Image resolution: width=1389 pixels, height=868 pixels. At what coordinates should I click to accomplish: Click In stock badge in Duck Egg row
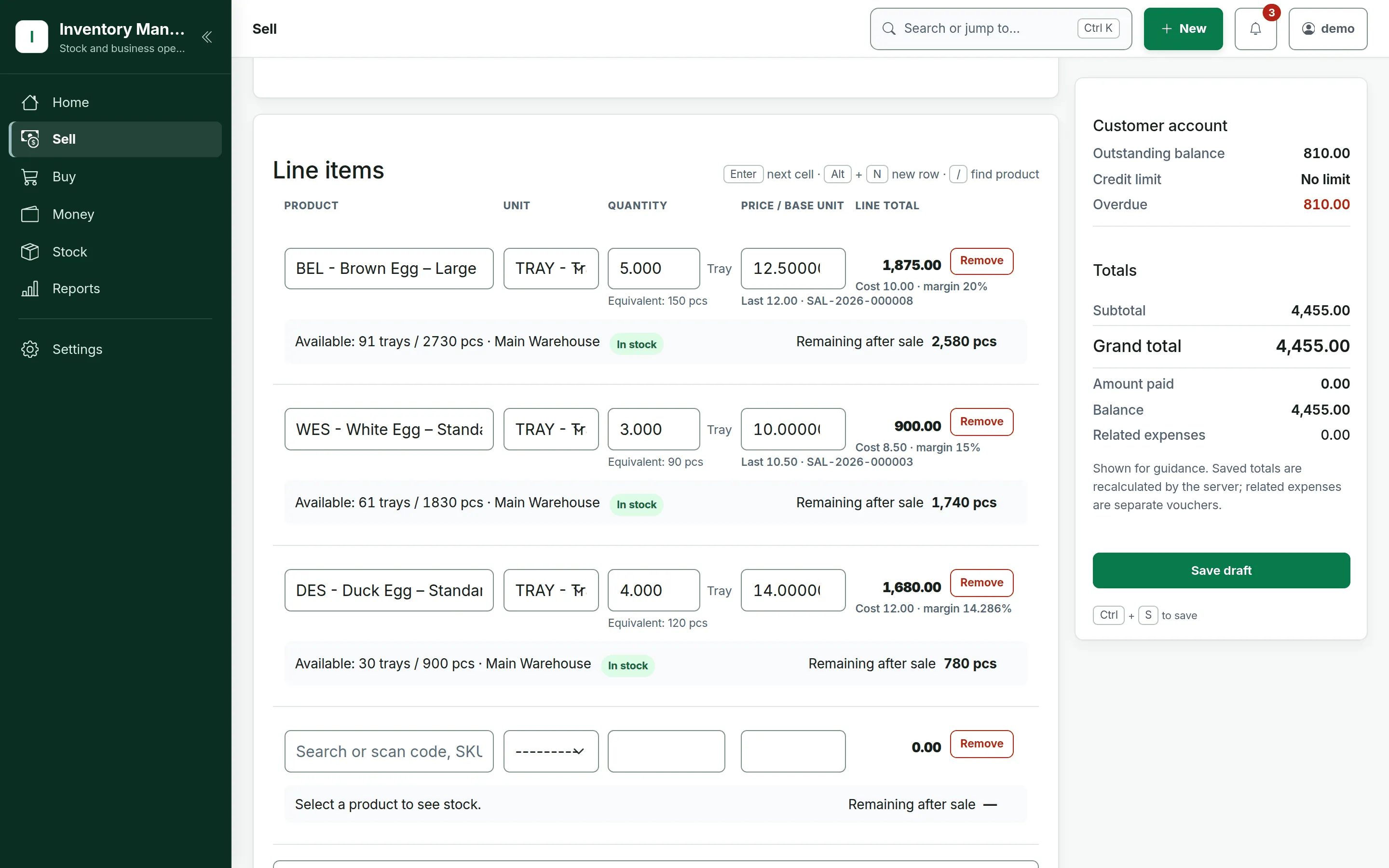click(x=627, y=666)
